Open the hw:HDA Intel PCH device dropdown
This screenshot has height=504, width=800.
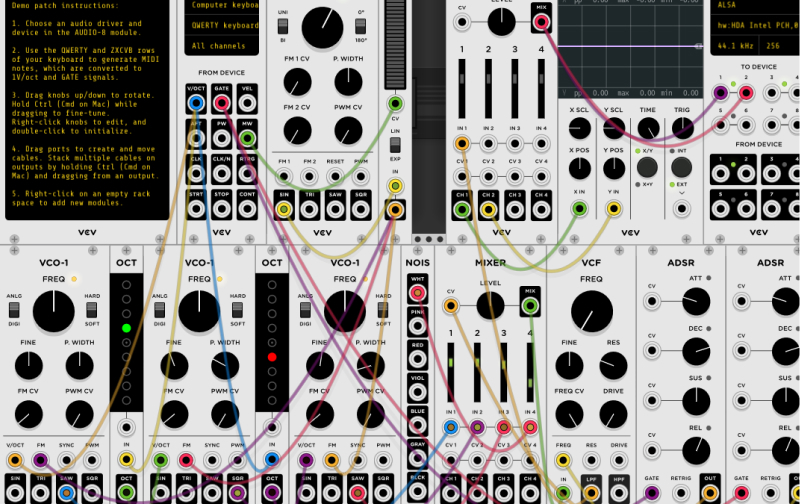coord(755,25)
